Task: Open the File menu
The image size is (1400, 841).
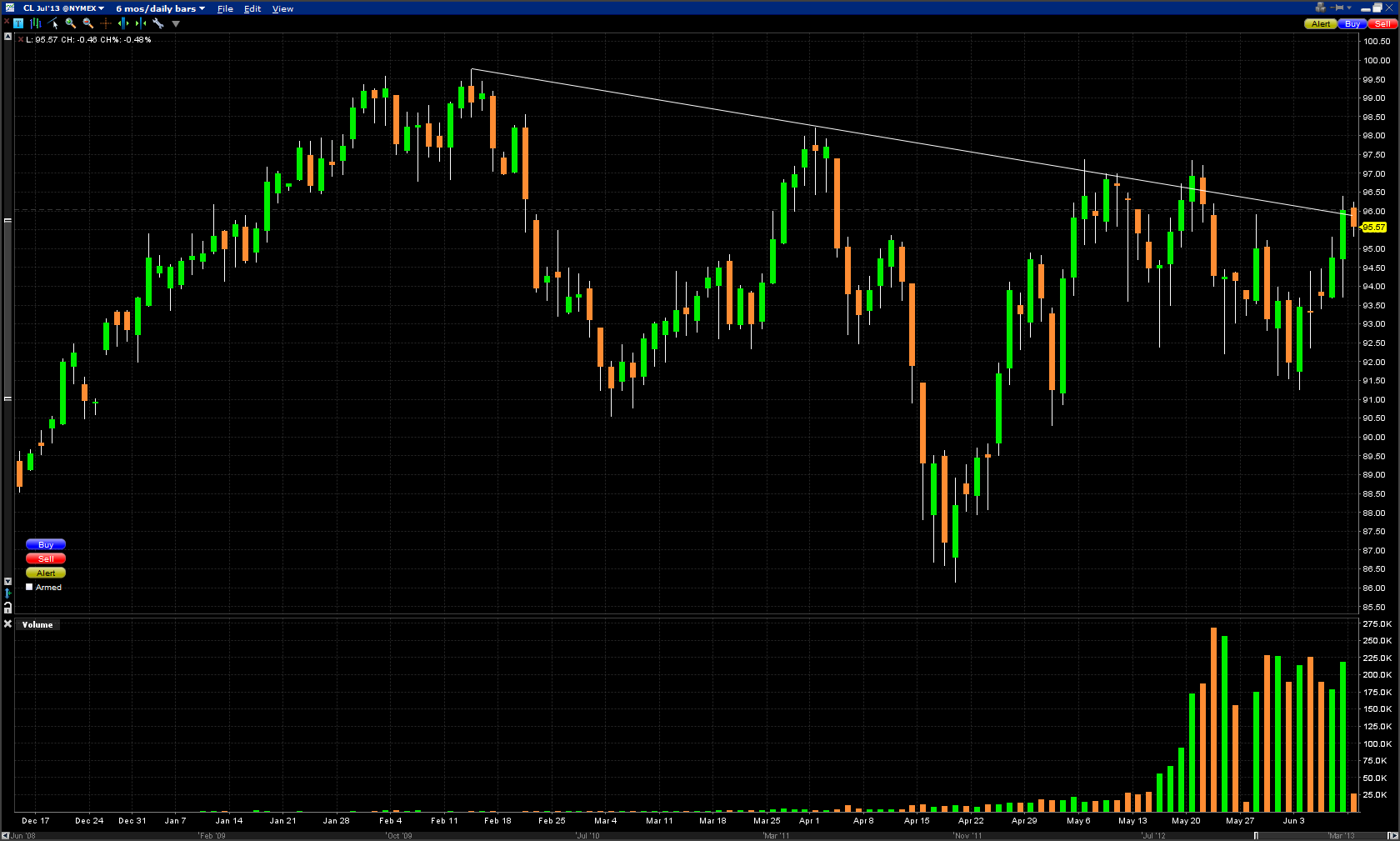Action: 225,8
